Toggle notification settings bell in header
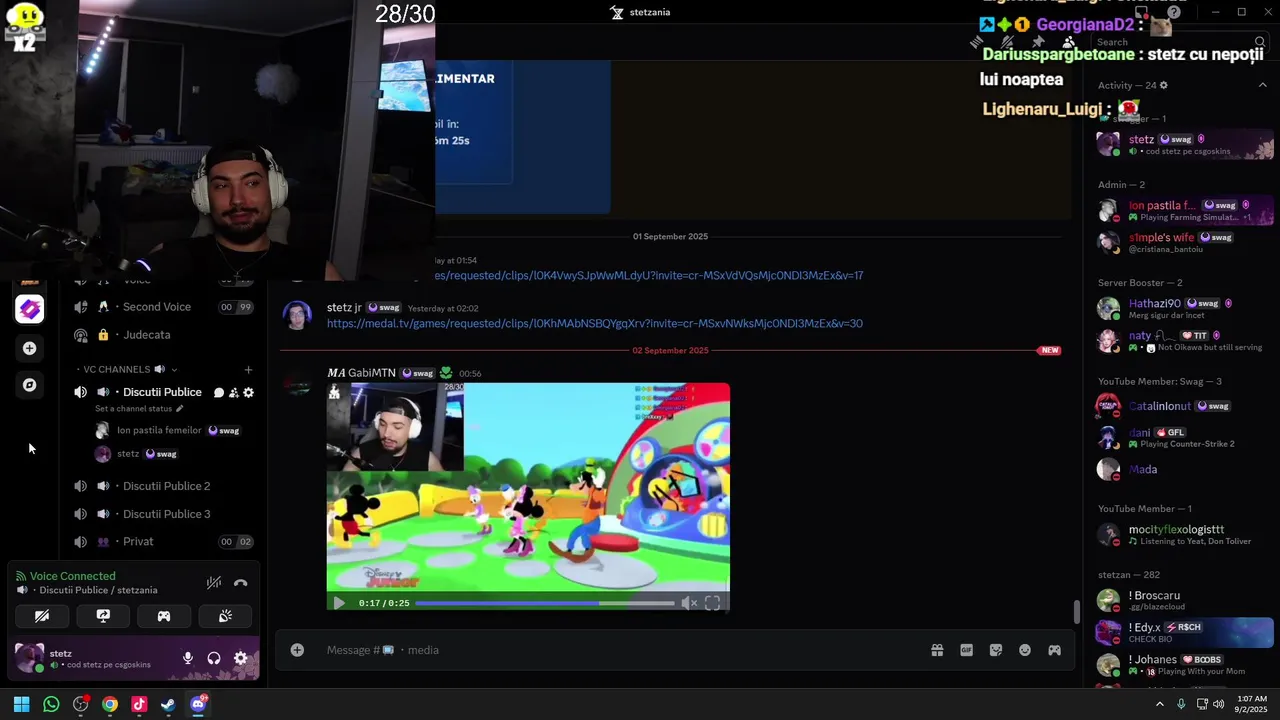 [1007, 42]
